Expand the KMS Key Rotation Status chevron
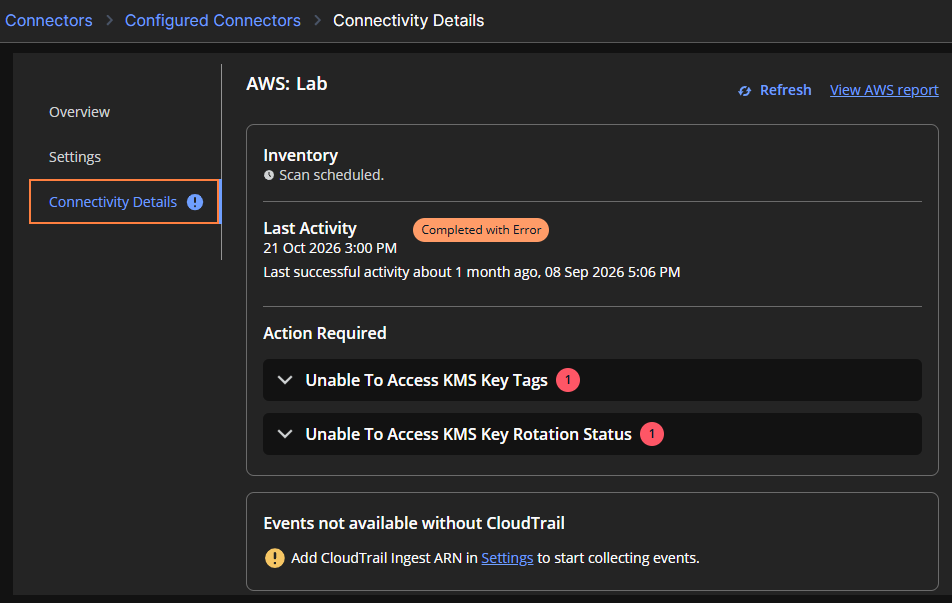Image resolution: width=952 pixels, height=603 pixels. pos(285,434)
